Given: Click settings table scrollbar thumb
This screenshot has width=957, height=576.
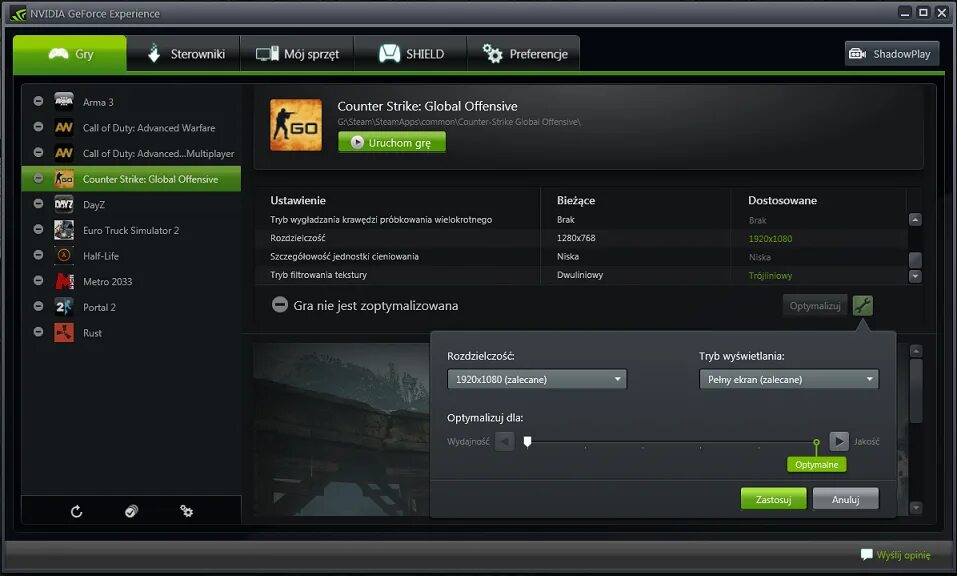Looking at the screenshot, I should (915, 260).
